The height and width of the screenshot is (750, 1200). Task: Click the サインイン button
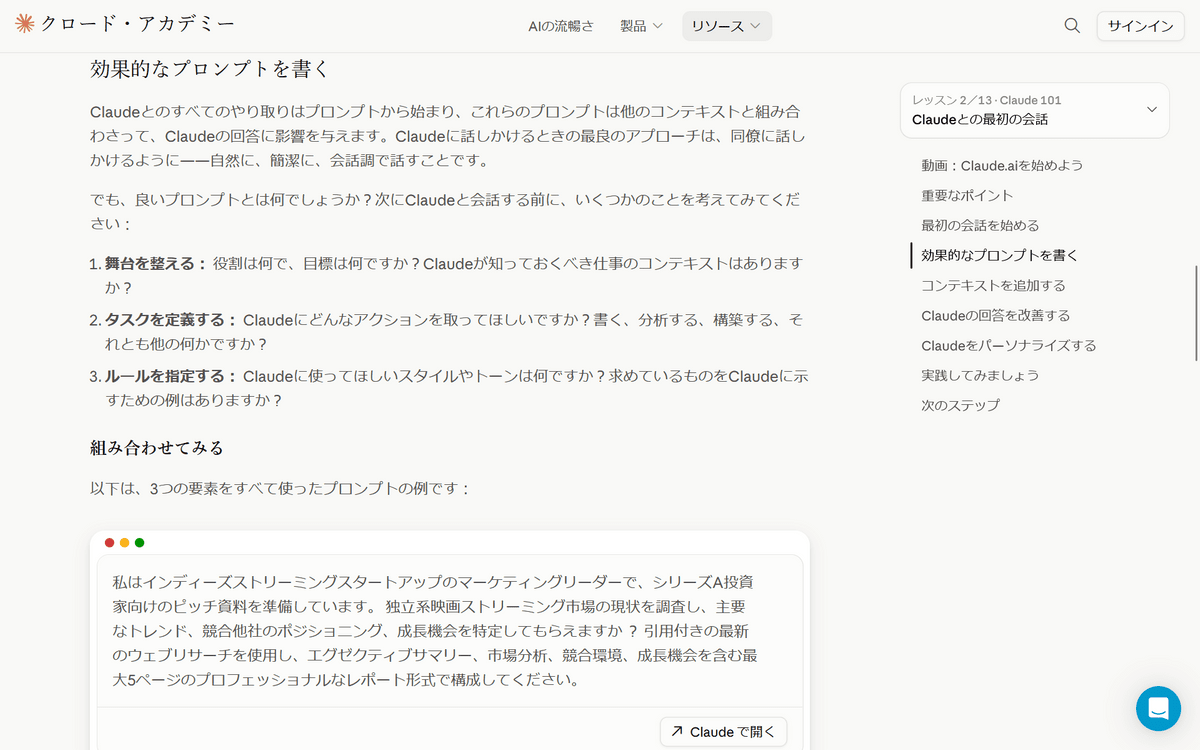(1141, 26)
